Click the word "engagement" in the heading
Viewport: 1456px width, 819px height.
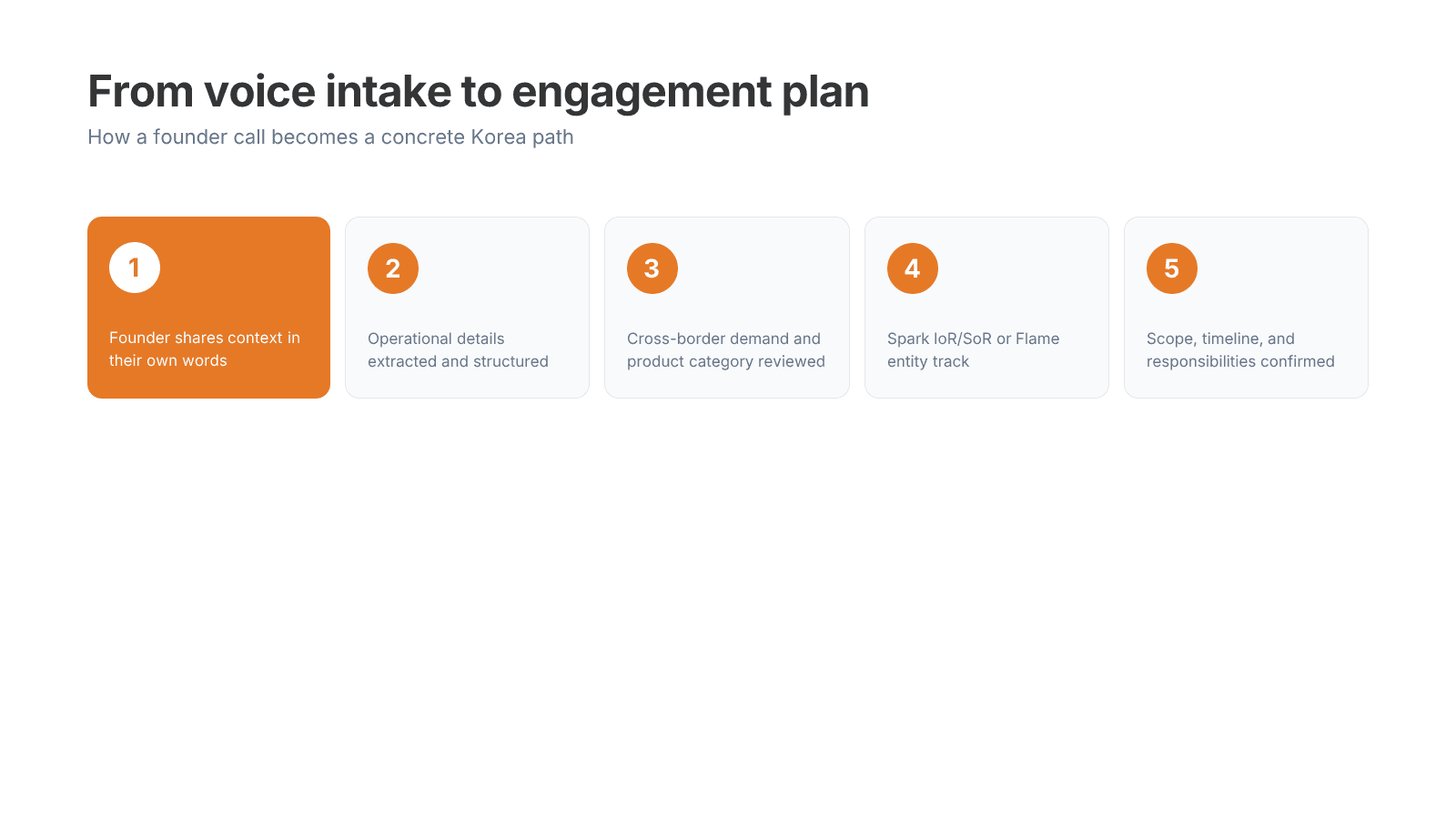pyautogui.click(x=642, y=92)
